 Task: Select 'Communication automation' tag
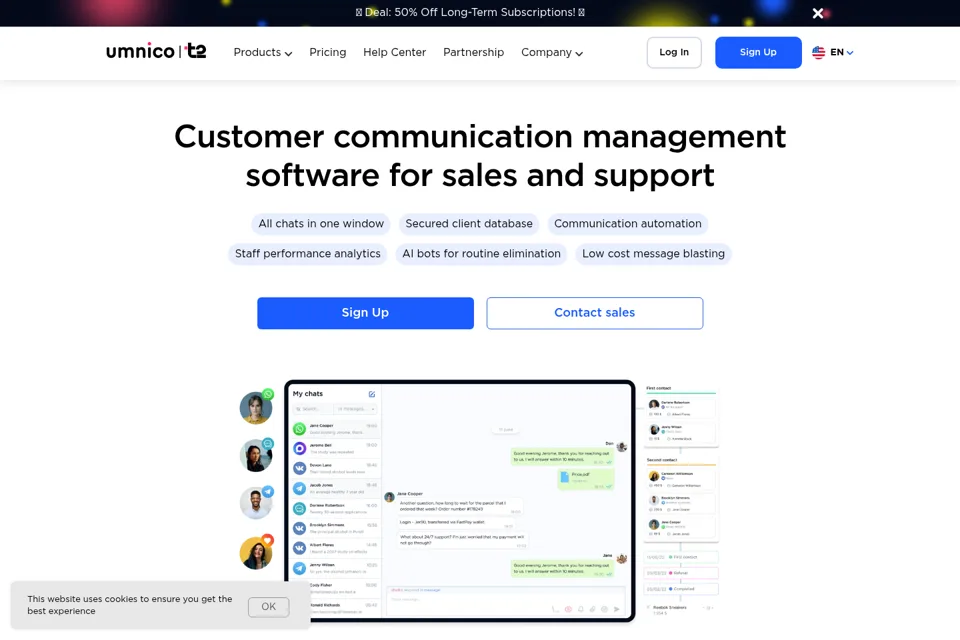tap(628, 224)
